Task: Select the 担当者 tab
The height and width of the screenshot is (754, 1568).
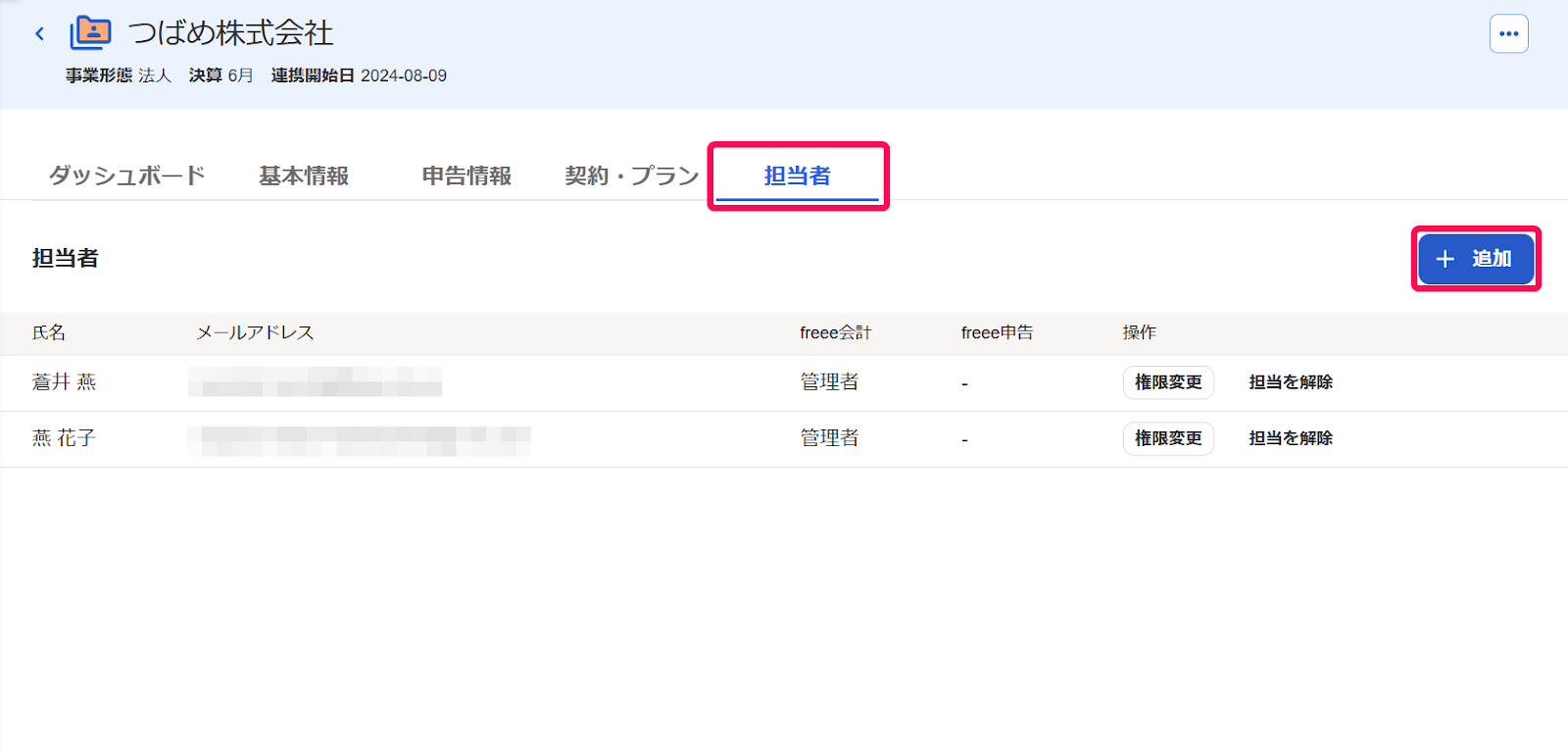Action: (x=798, y=176)
